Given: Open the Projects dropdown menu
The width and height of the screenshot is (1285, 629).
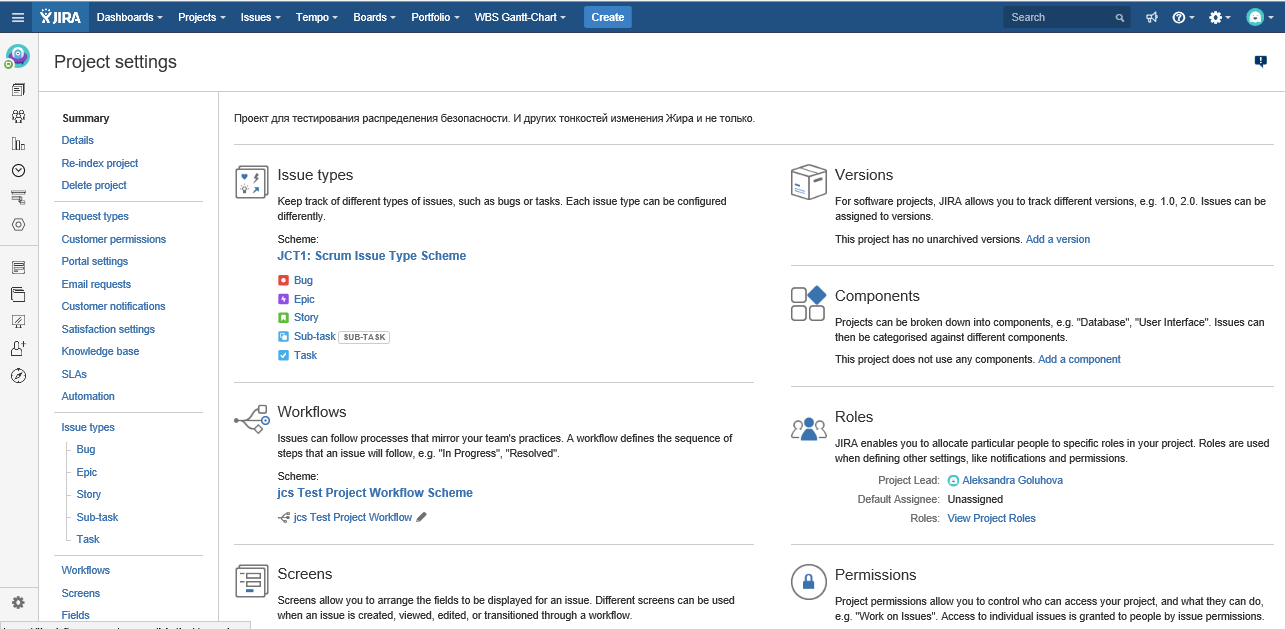Looking at the screenshot, I should [x=201, y=17].
